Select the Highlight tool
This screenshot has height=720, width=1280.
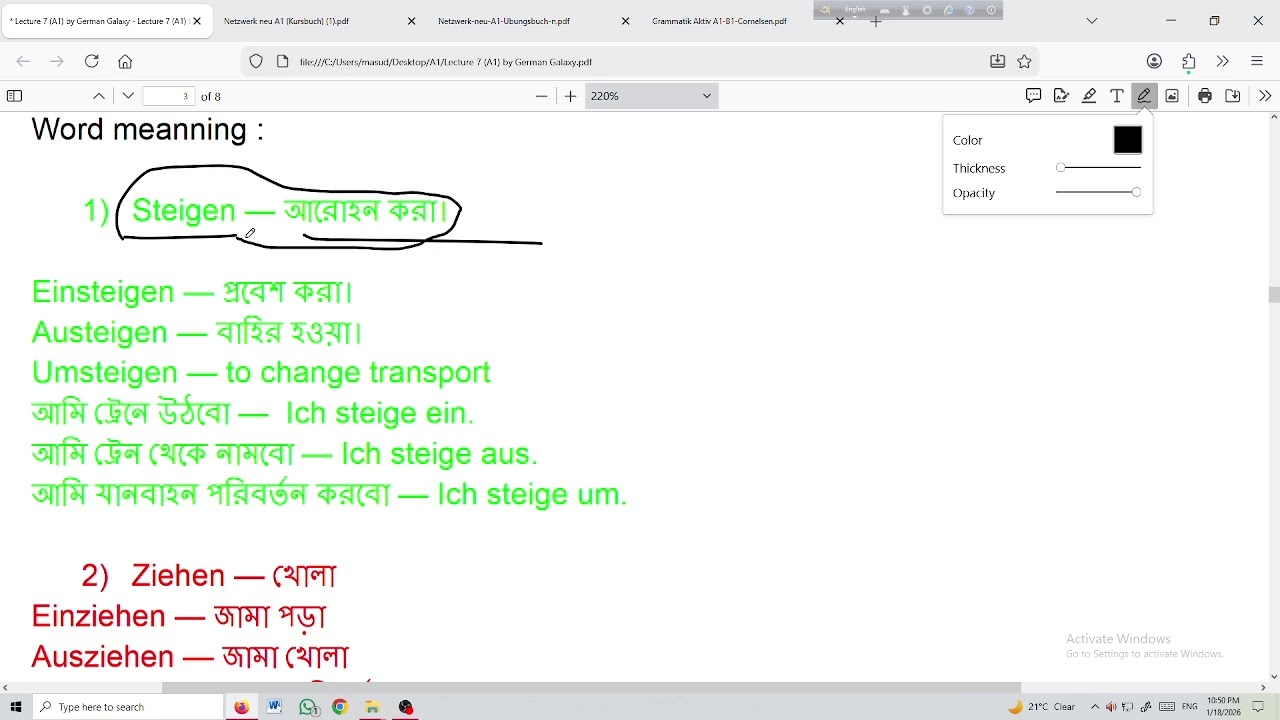(1089, 96)
